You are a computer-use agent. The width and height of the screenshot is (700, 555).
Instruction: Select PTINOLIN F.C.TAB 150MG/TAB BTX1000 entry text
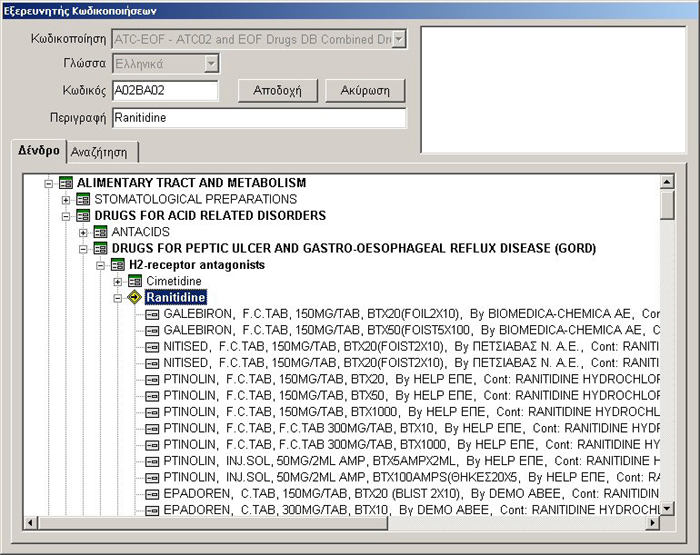click(411, 412)
